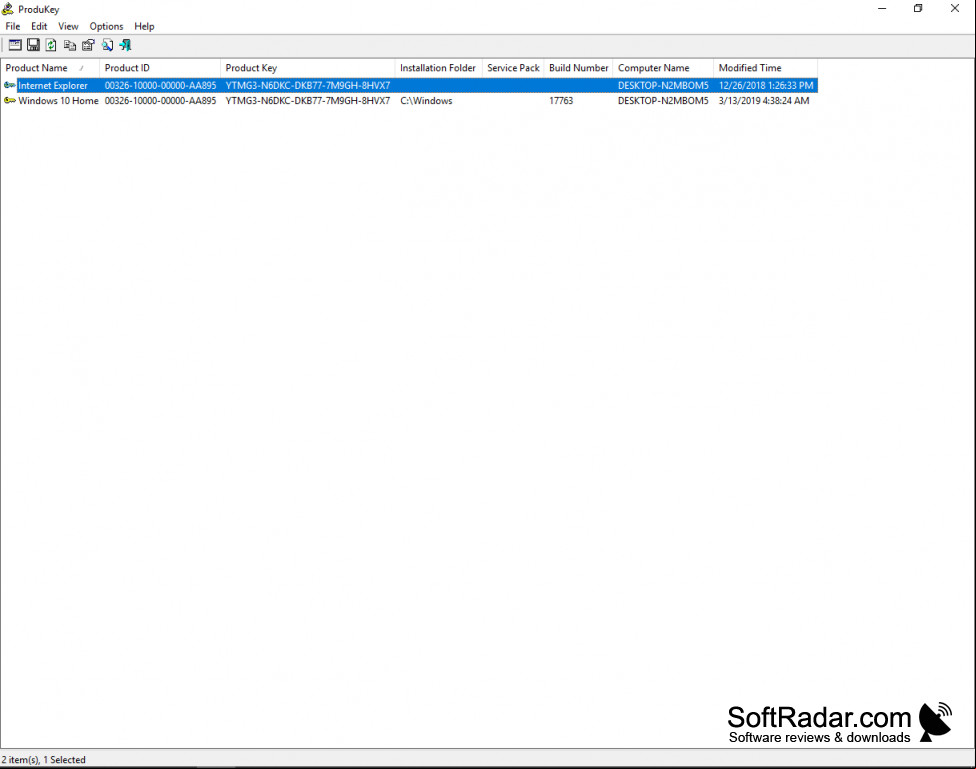Click the key icon beside Windows 10 Home
The height and width of the screenshot is (769, 976).
pos(10,101)
